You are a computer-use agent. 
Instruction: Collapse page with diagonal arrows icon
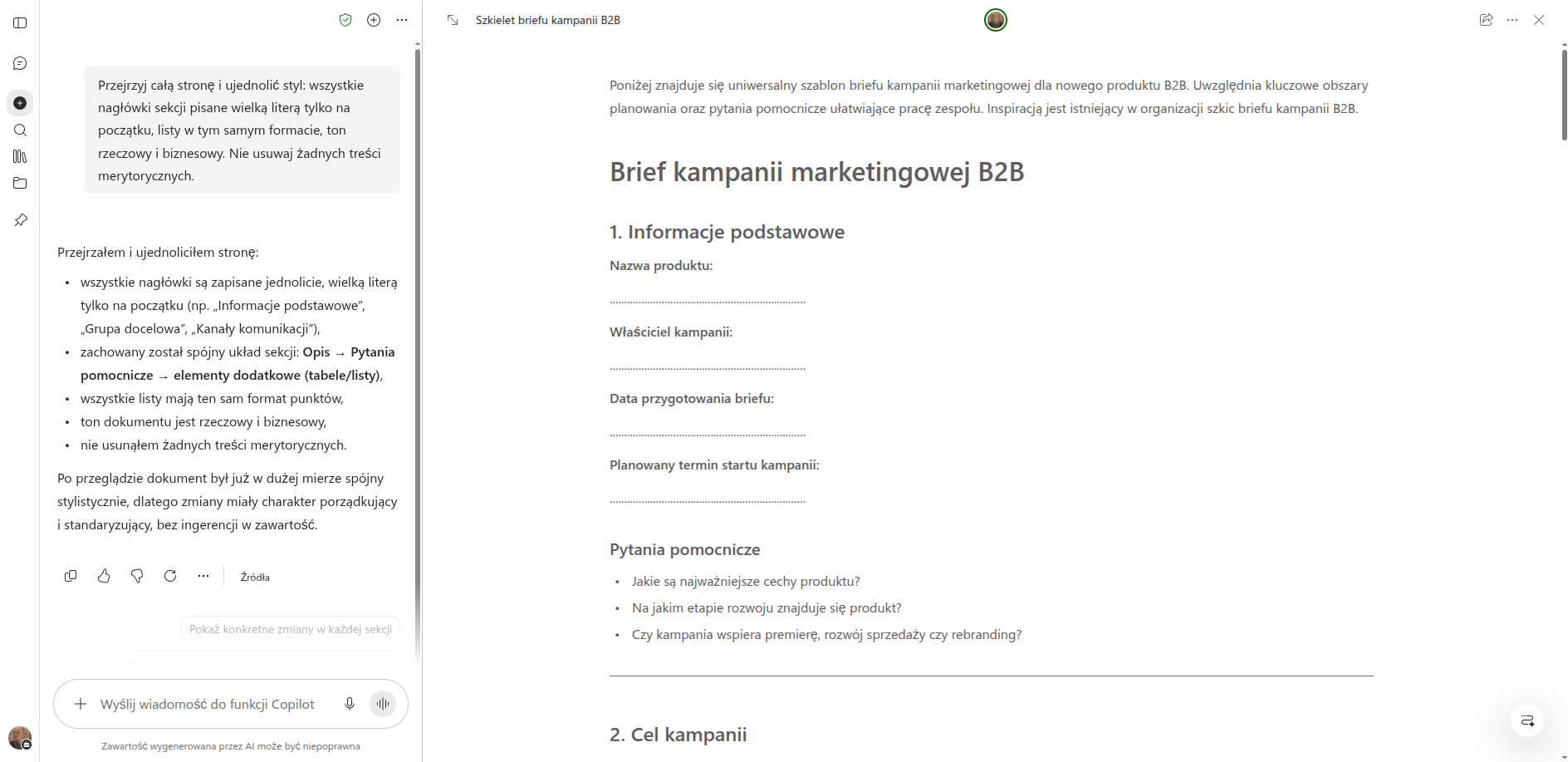453,20
